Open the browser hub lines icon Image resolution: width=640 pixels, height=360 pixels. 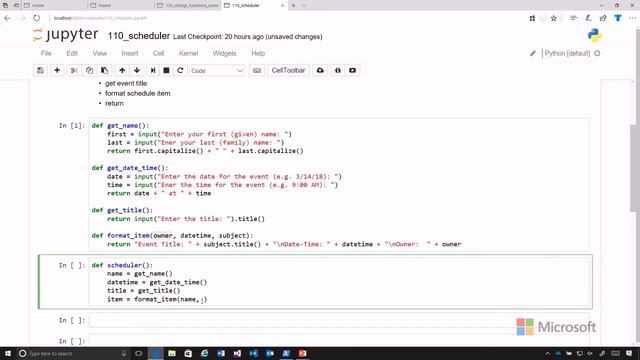click(x=573, y=18)
